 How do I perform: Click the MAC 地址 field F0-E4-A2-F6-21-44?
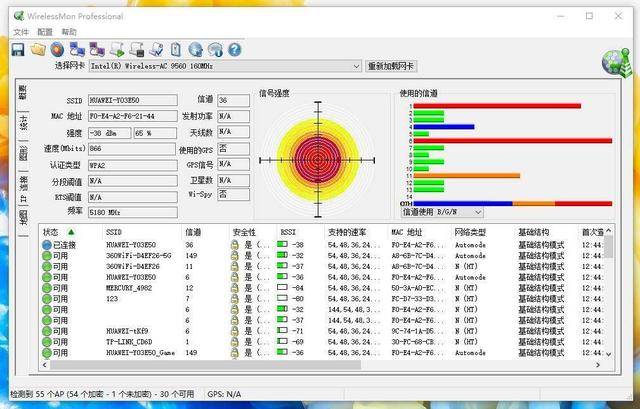pyautogui.click(x=133, y=116)
